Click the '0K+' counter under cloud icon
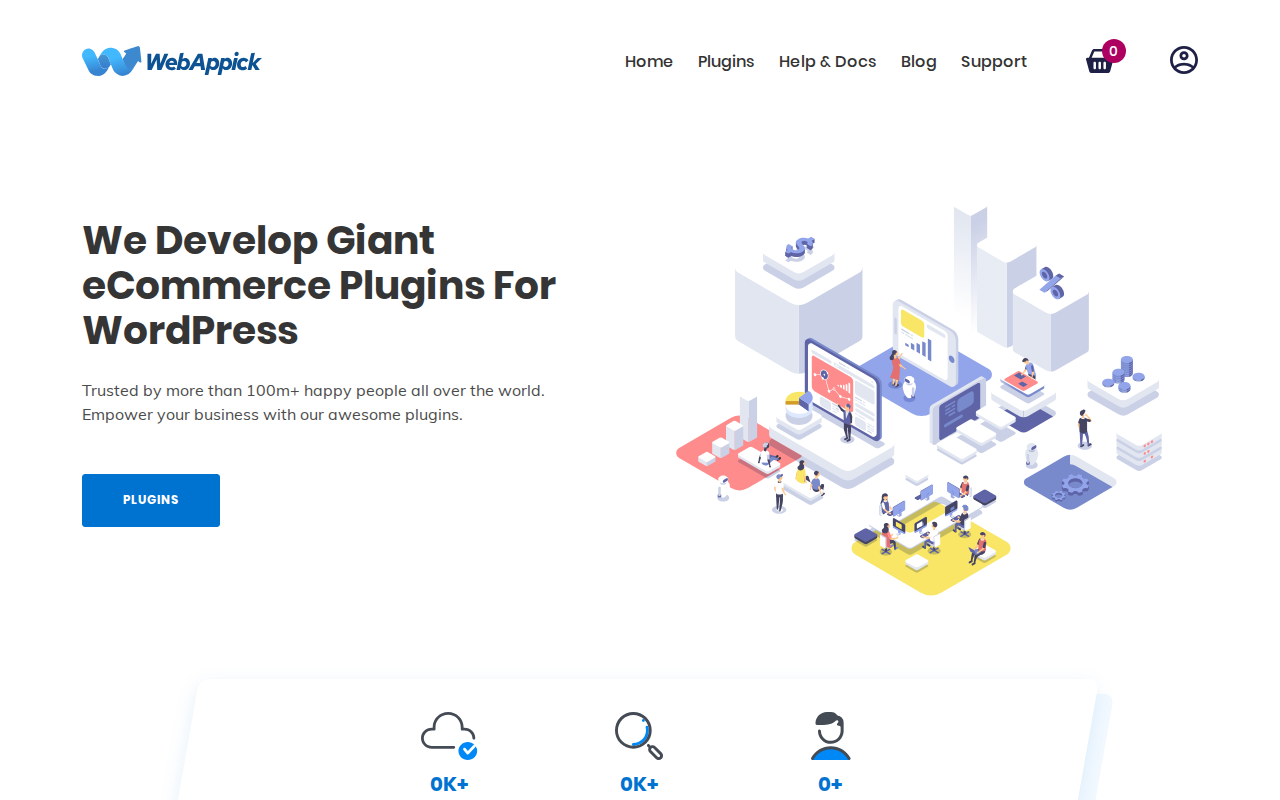This screenshot has width=1280, height=800. coord(449,785)
